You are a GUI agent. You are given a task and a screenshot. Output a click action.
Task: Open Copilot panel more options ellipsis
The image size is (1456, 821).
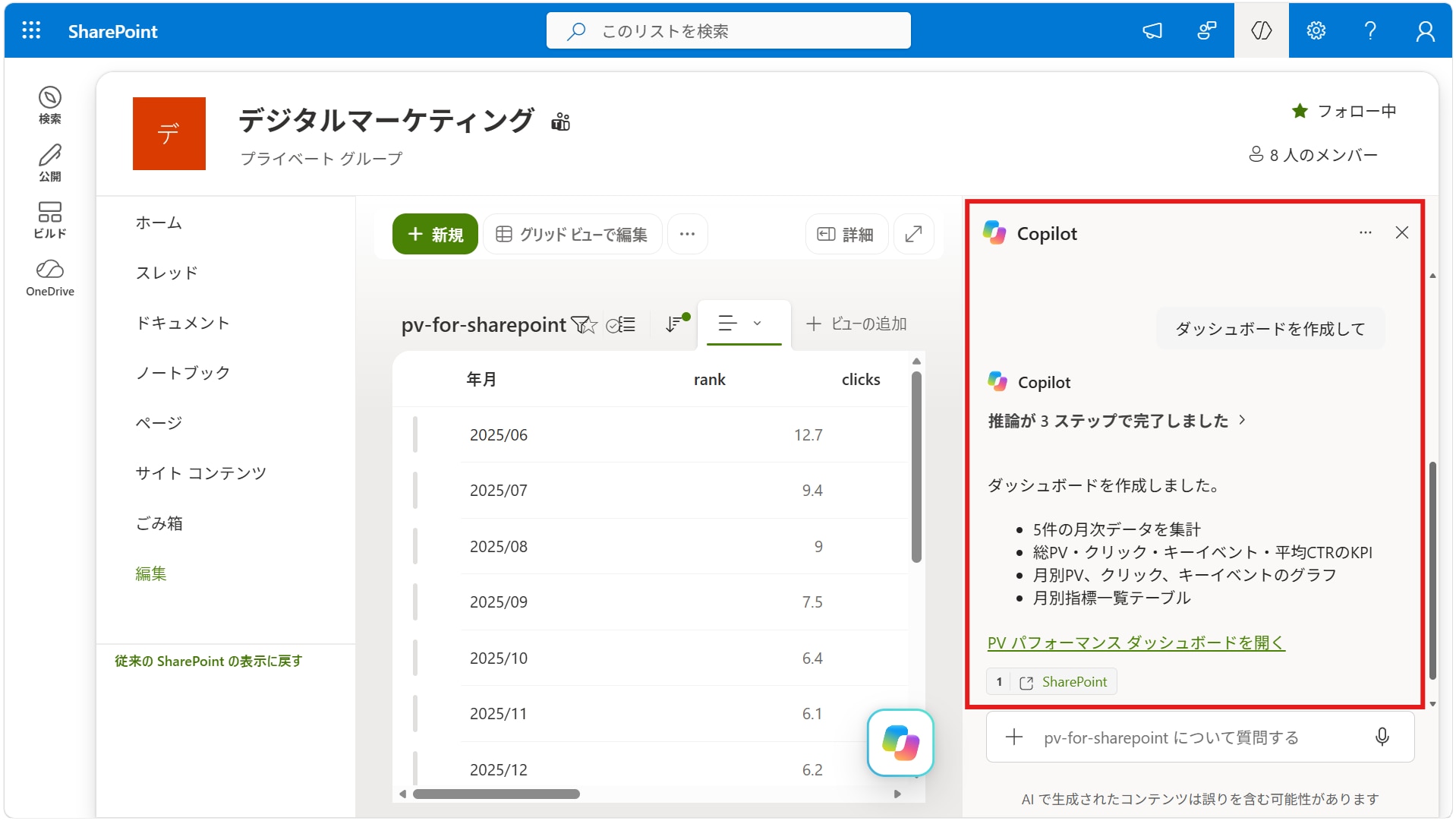point(1365,232)
